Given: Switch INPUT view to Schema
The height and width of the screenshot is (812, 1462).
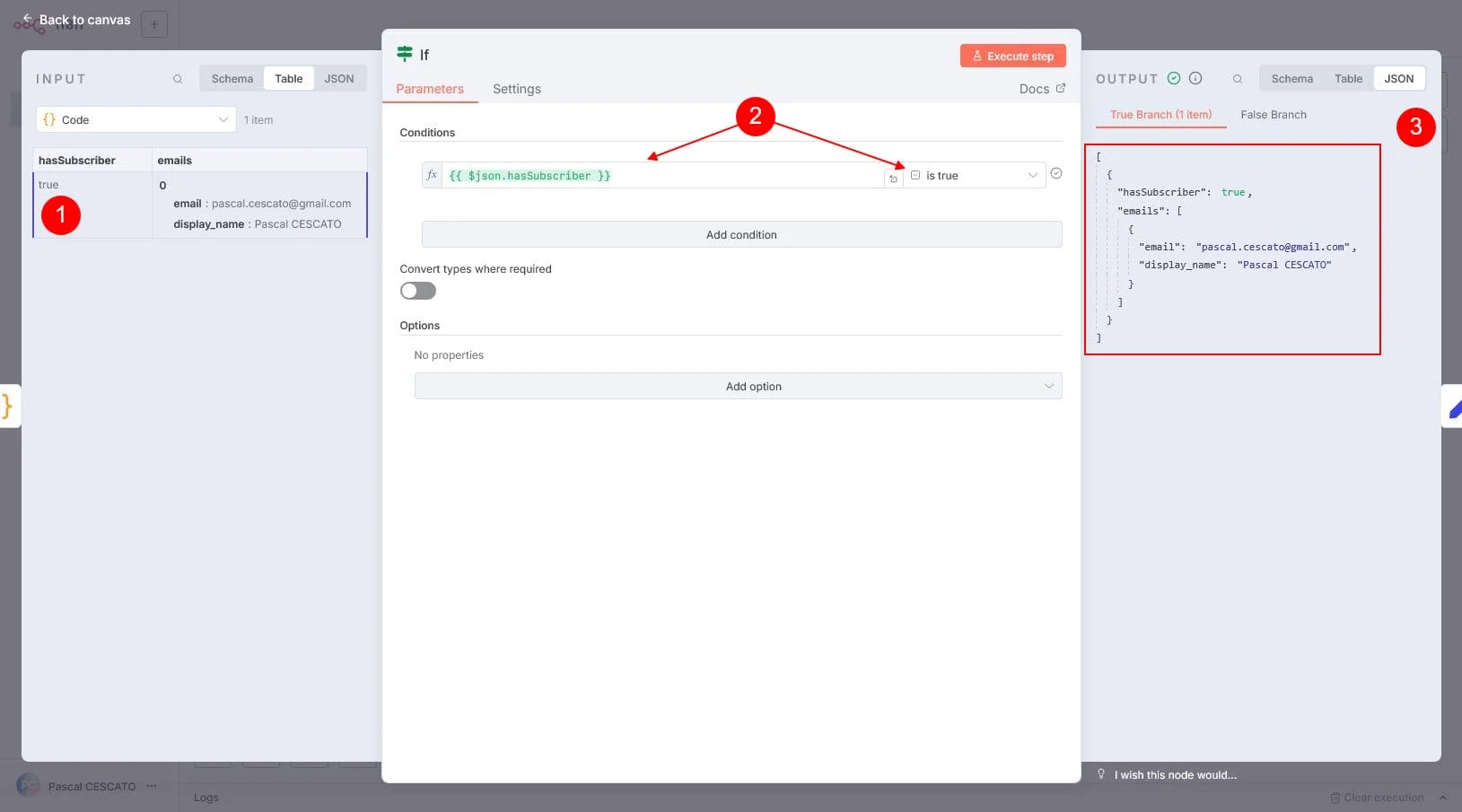Looking at the screenshot, I should tap(232, 79).
